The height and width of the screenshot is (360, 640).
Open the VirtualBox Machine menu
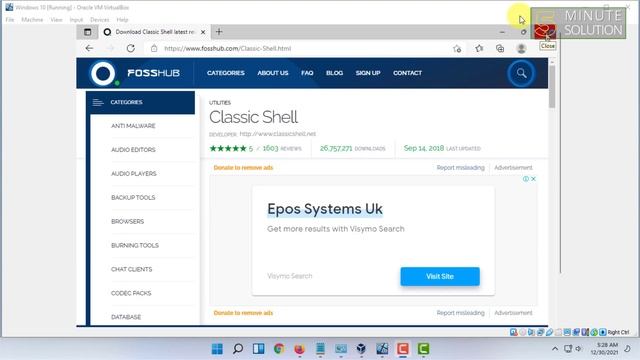coord(32,20)
